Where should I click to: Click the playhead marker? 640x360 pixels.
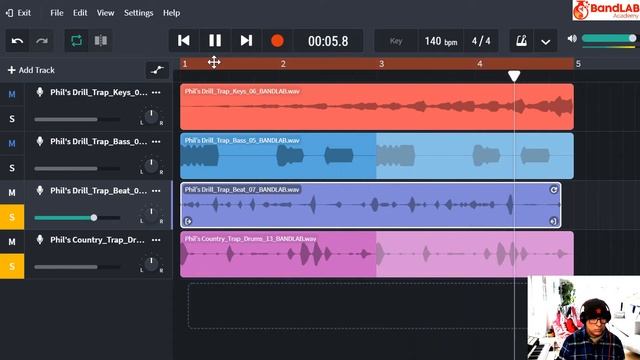click(514, 76)
